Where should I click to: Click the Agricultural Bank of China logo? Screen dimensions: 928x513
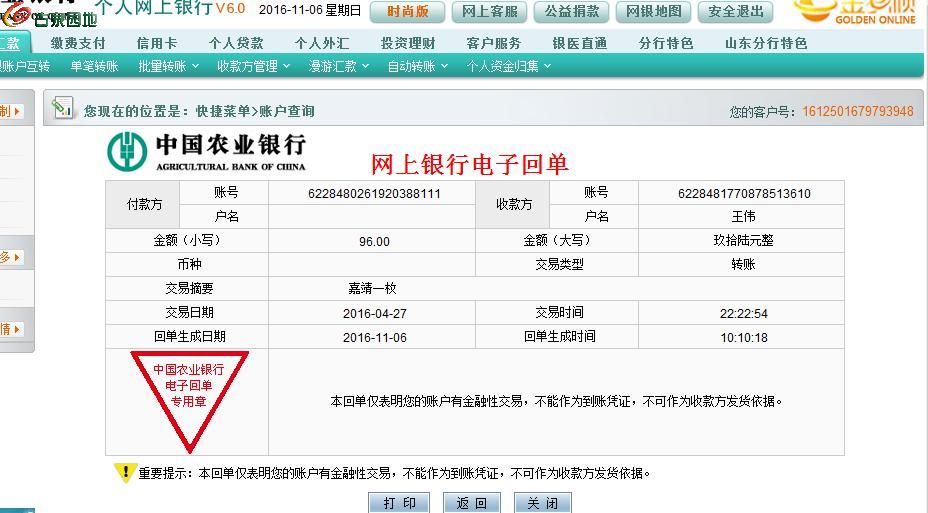207,152
